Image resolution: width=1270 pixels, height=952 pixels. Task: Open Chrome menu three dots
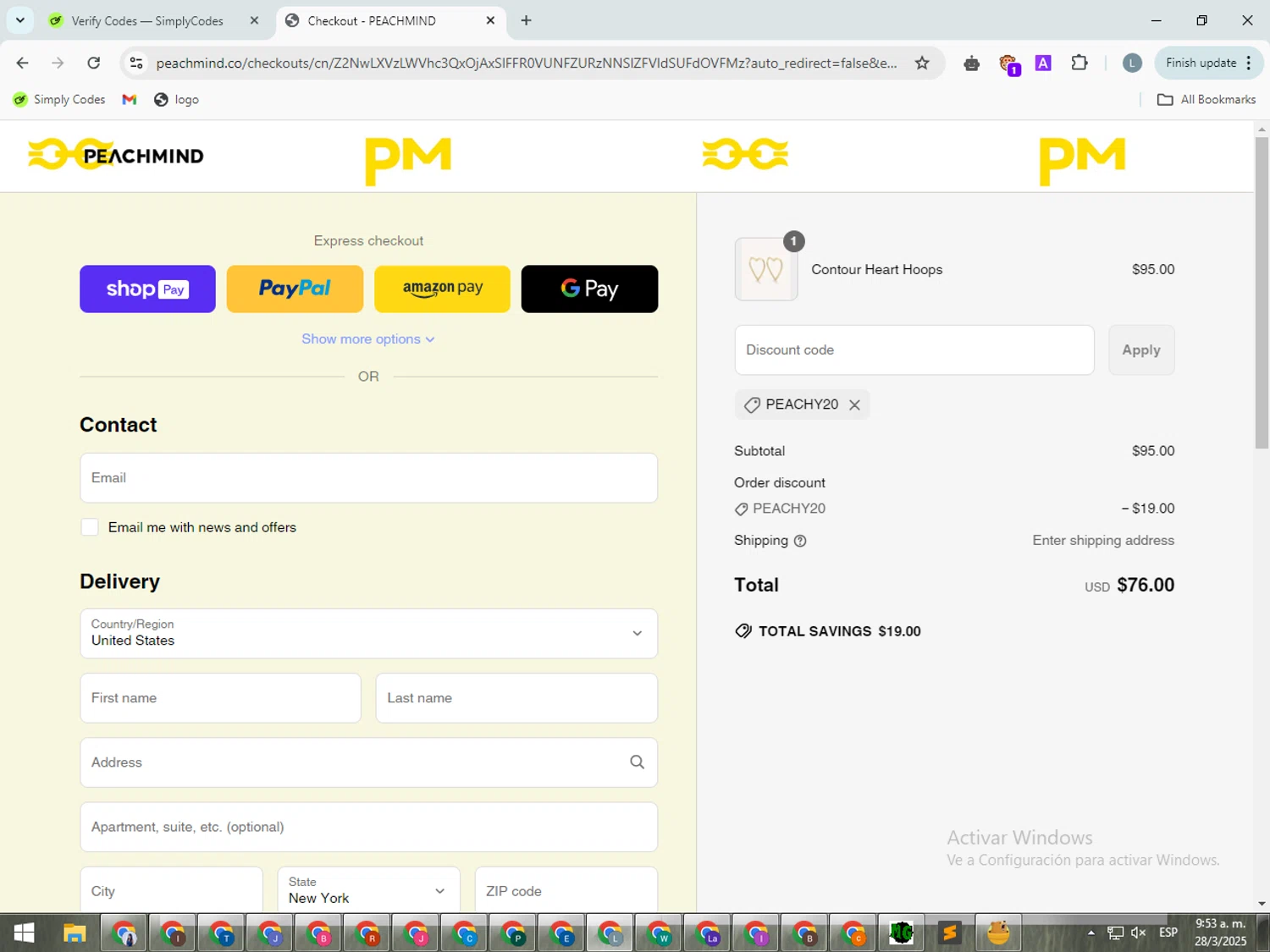(x=1249, y=63)
